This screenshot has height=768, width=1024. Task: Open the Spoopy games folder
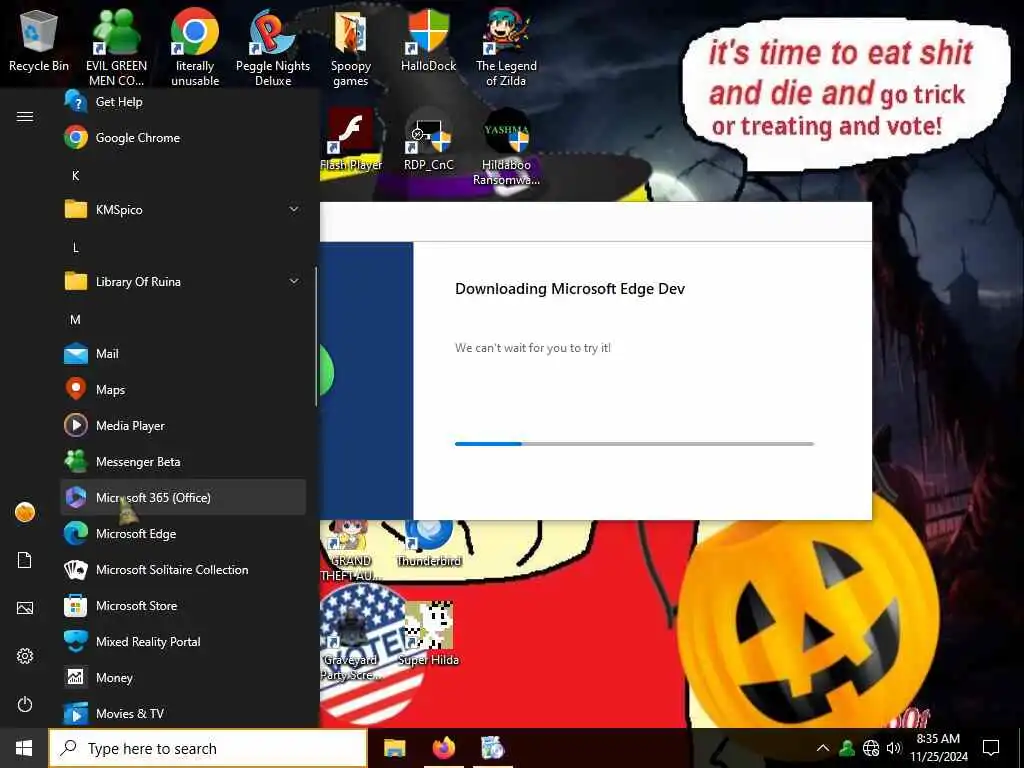(x=351, y=47)
